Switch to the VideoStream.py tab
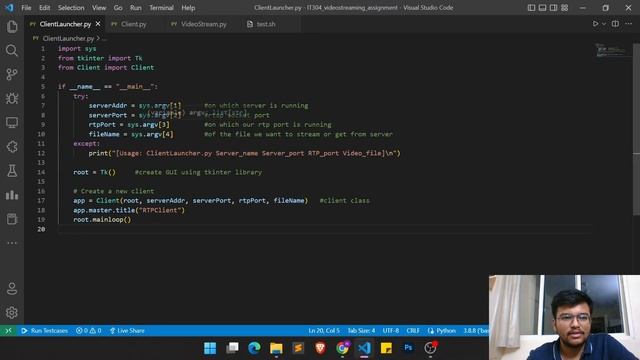 pos(203,24)
